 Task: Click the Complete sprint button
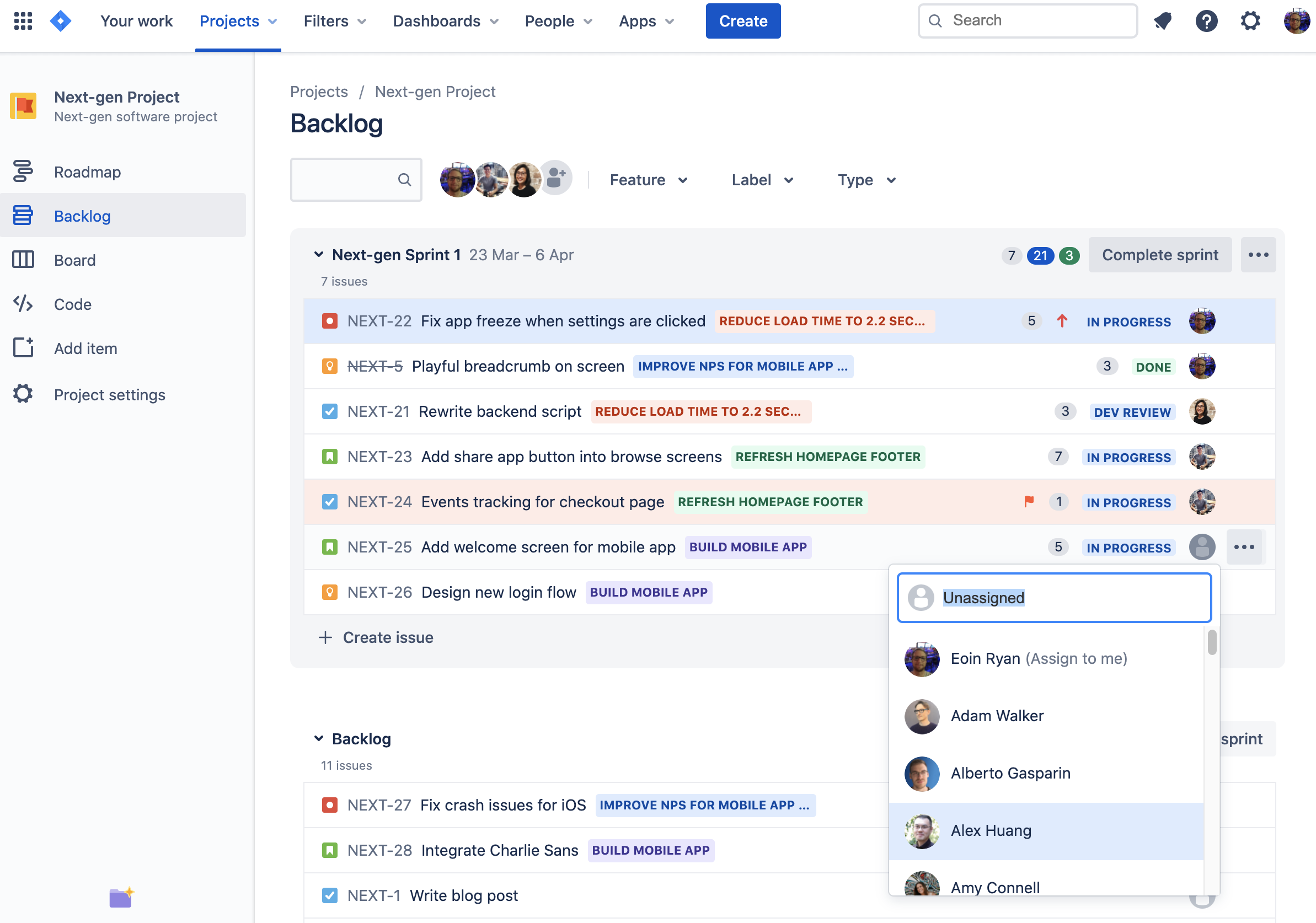click(x=1159, y=254)
